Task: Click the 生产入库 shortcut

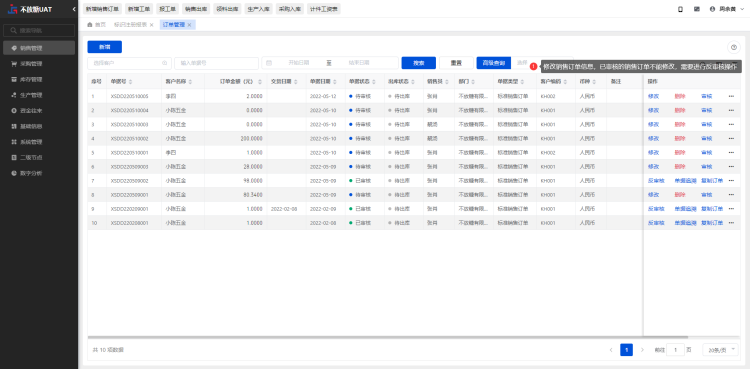Action: click(x=258, y=9)
